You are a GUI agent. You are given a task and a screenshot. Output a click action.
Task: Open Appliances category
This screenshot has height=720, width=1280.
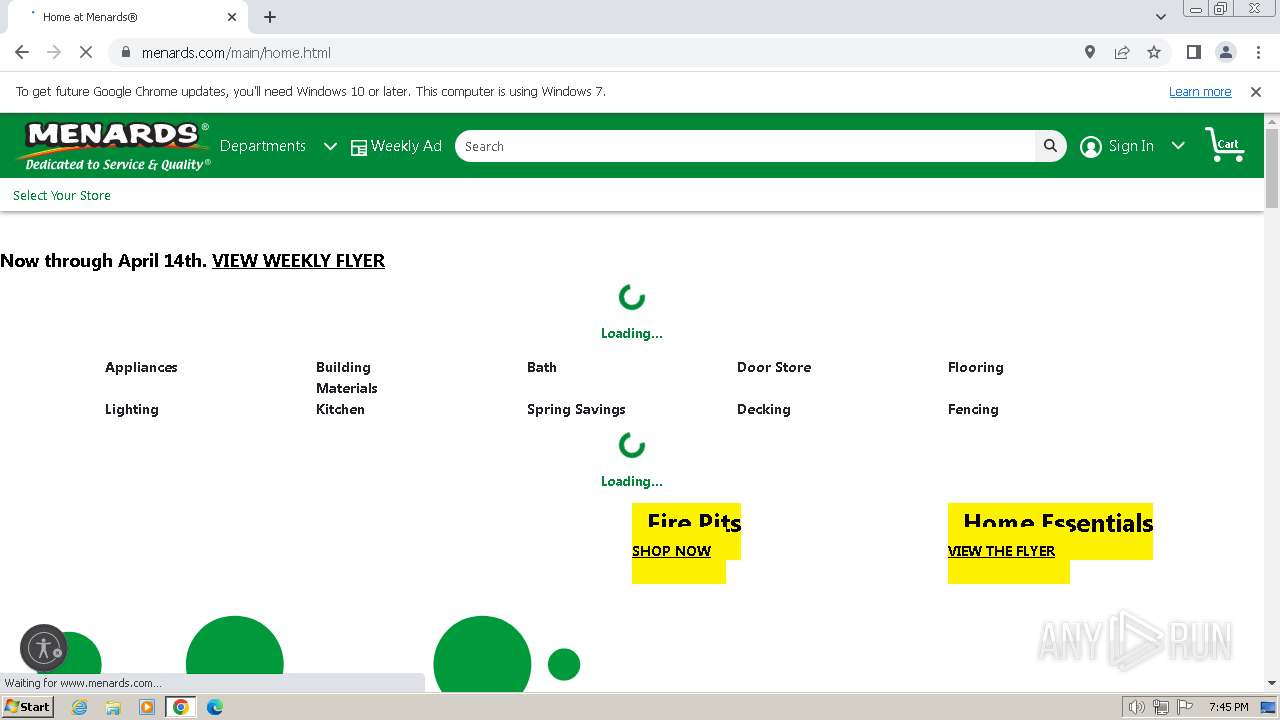pyautogui.click(x=141, y=367)
